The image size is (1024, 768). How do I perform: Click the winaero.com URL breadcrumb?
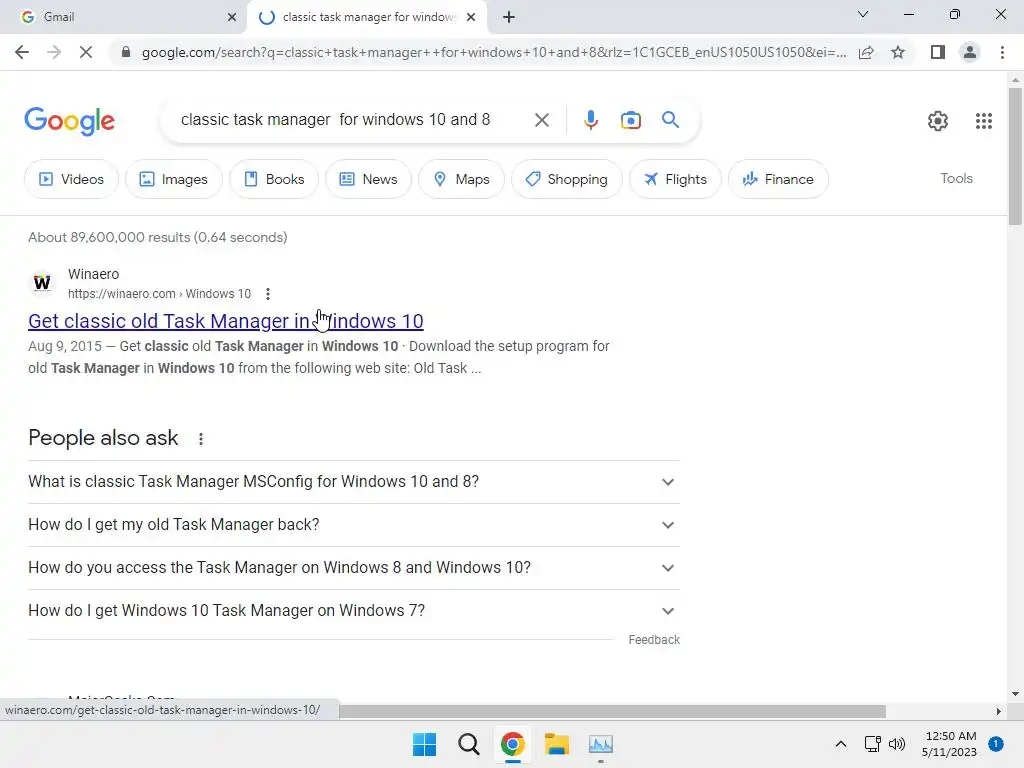(x=159, y=294)
